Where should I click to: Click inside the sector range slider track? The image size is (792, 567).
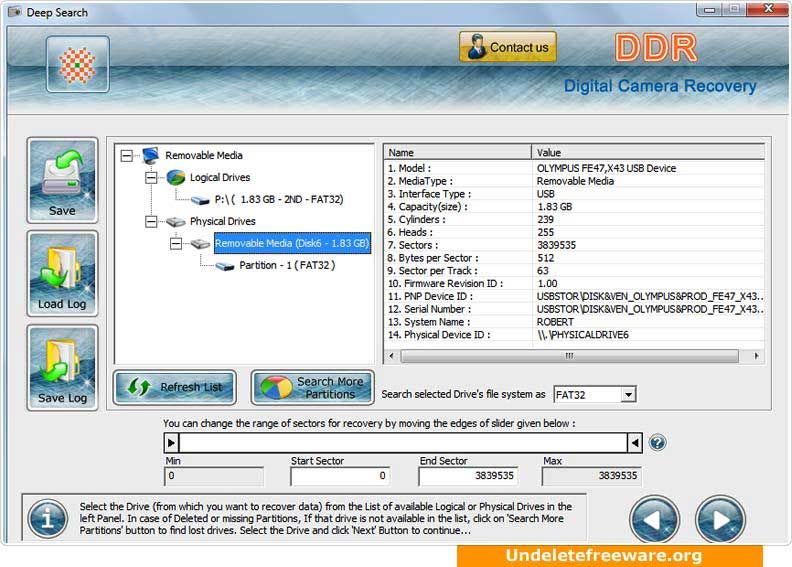pos(403,443)
